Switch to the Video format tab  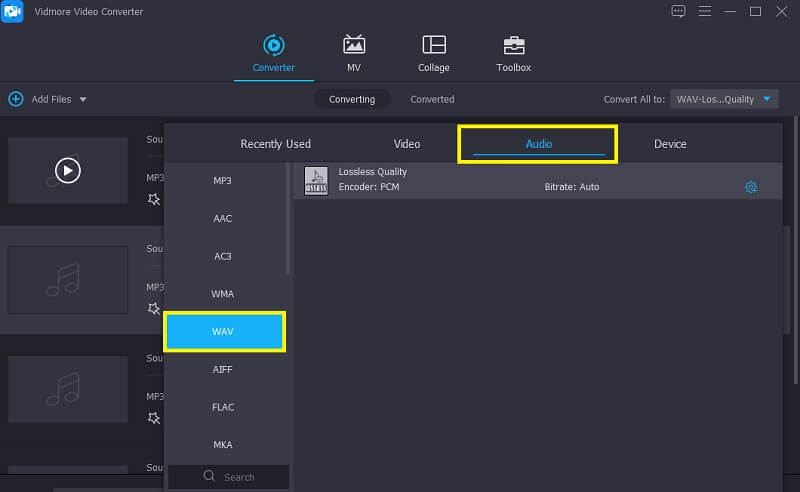pyautogui.click(x=407, y=144)
